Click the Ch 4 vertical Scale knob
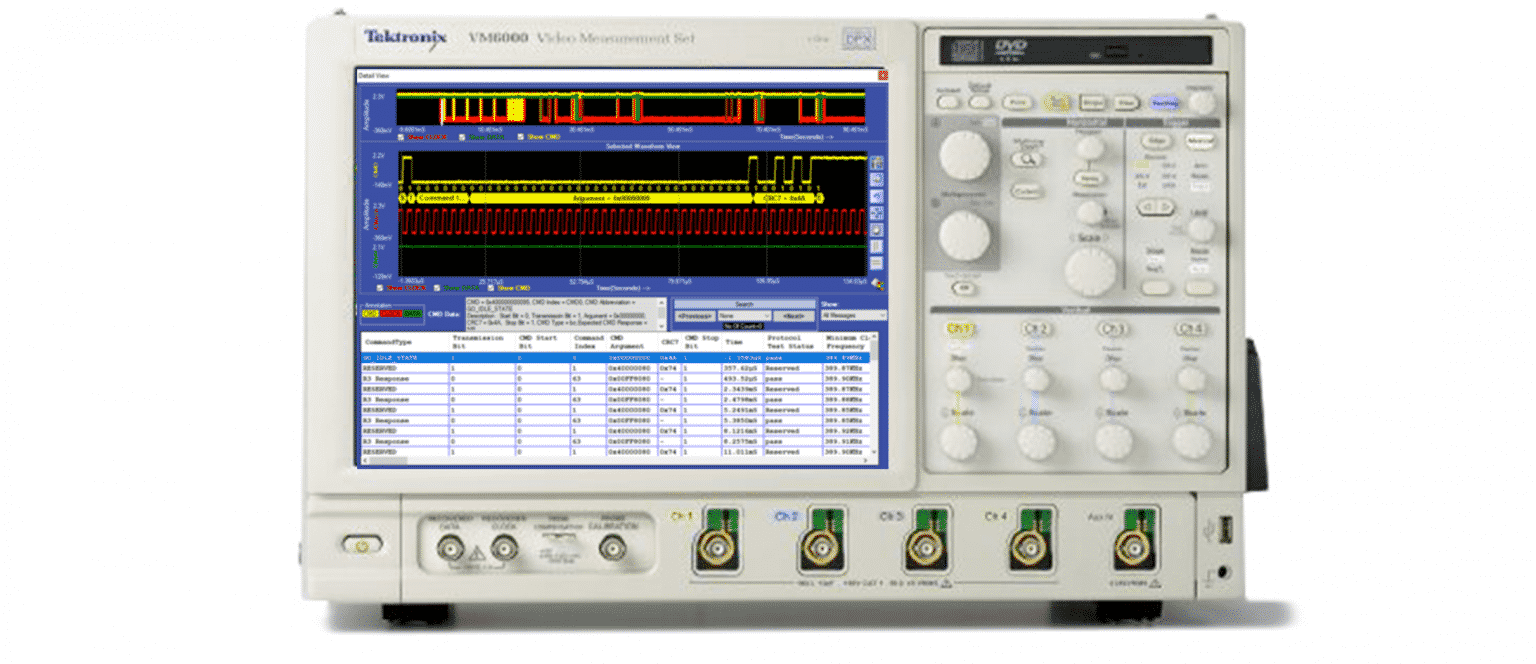1536x664 pixels. (1191, 440)
